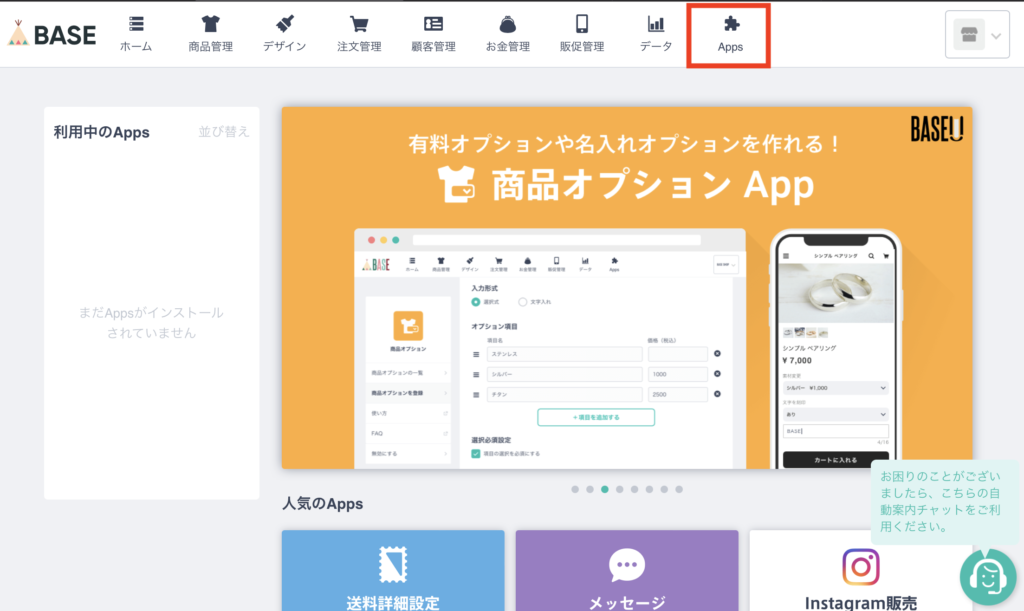
Task: Select the first banner carousel dot
Action: click(x=575, y=489)
